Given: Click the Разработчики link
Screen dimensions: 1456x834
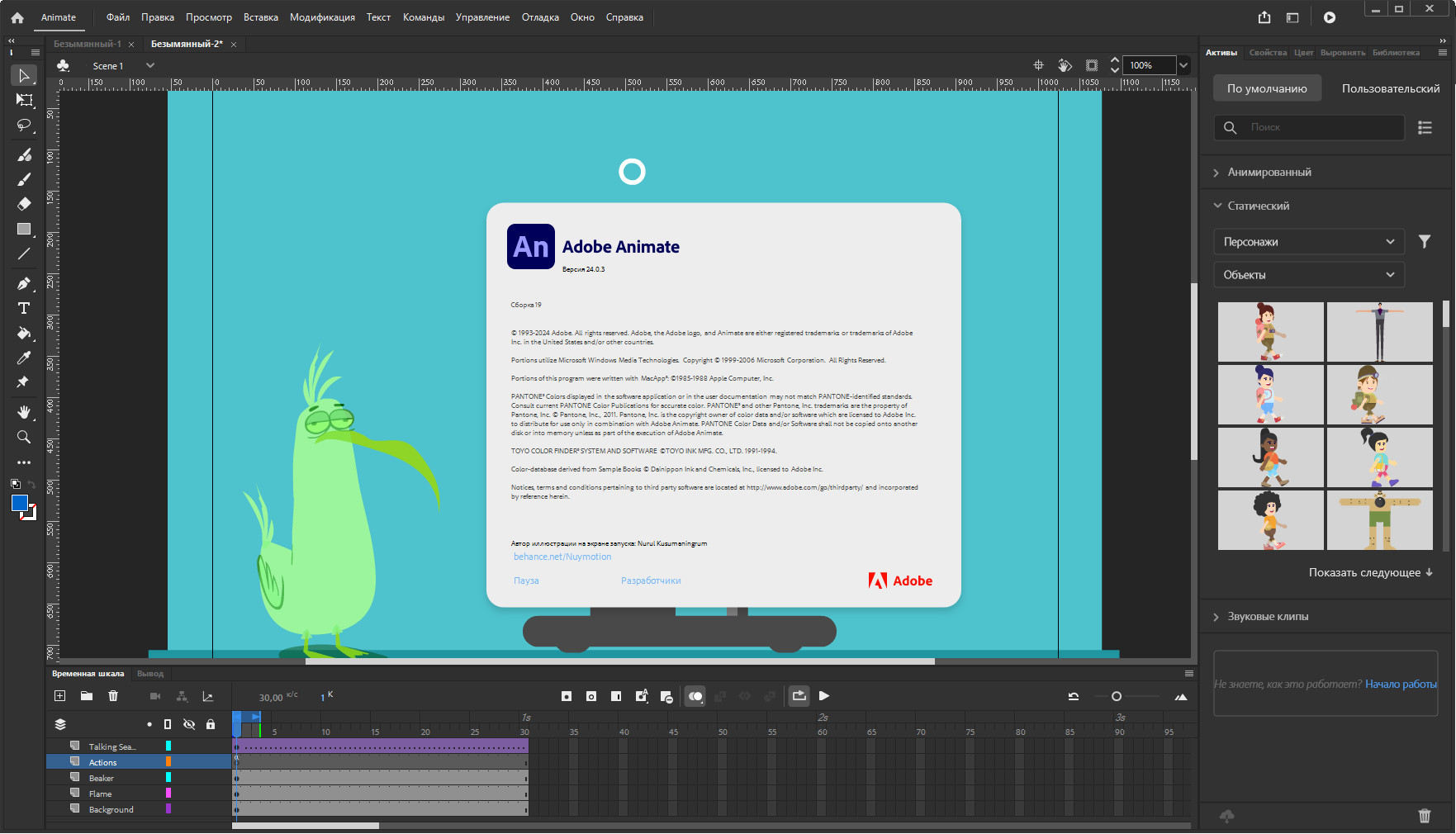Looking at the screenshot, I should click(651, 581).
